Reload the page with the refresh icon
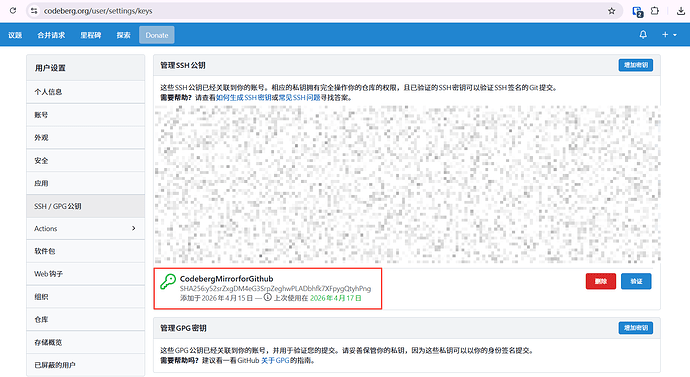The width and height of the screenshot is (690, 377). 13,11
